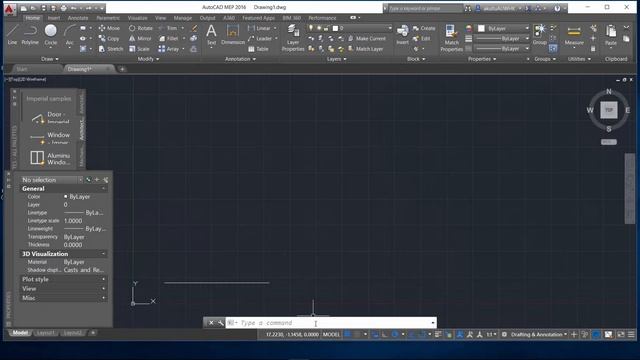Open the Dimension tool
This screenshot has height=360, width=640.
[233, 34]
